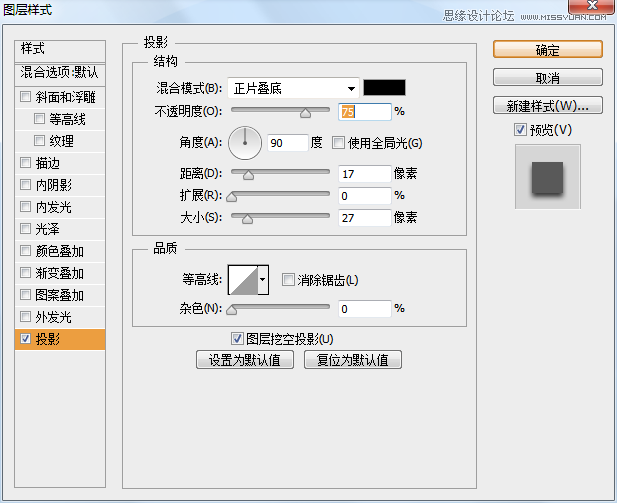Click 设置为默认值 button
Viewport: 617px width, 503px height.
245,360
